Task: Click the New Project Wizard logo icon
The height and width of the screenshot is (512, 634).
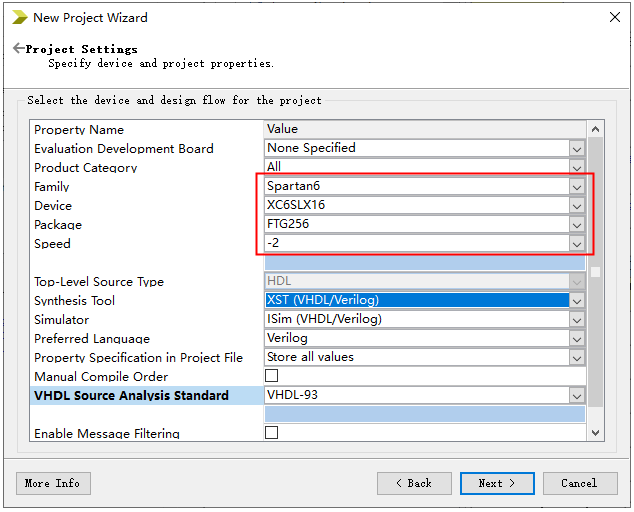Action: (19, 17)
